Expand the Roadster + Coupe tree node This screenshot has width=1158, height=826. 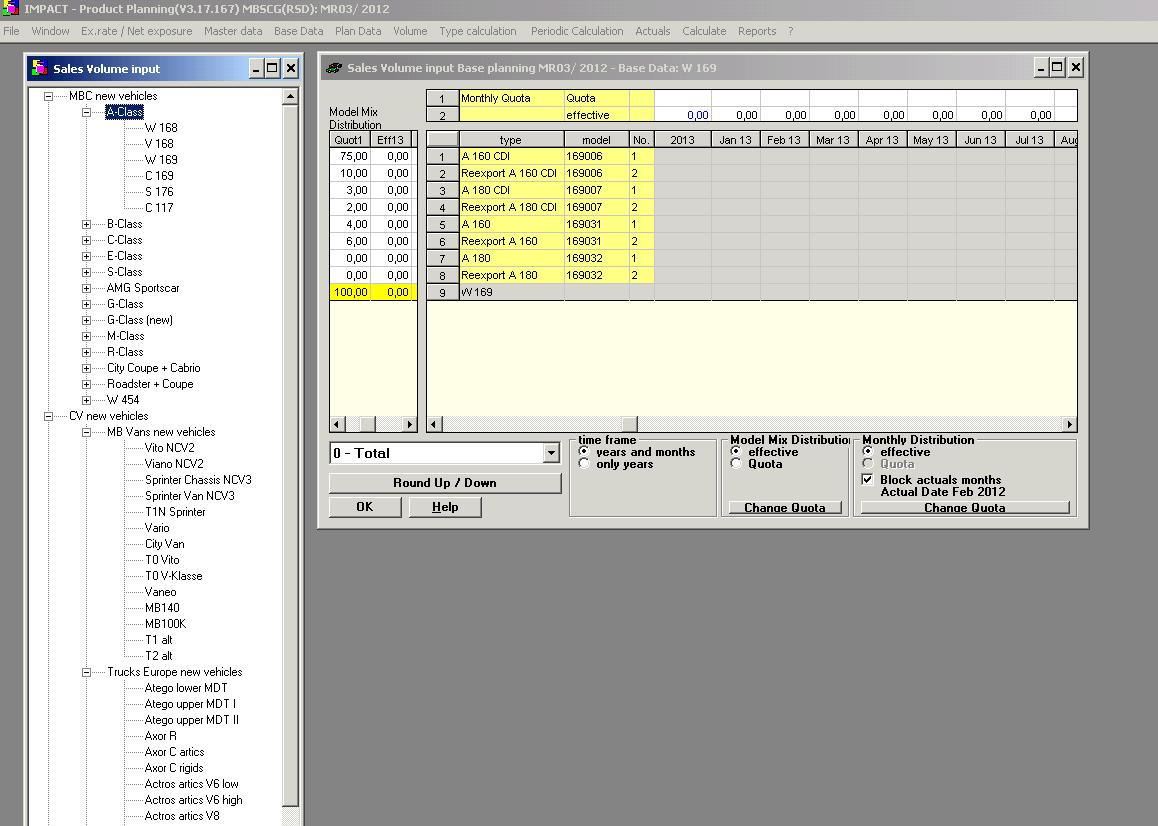click(86, 384)
